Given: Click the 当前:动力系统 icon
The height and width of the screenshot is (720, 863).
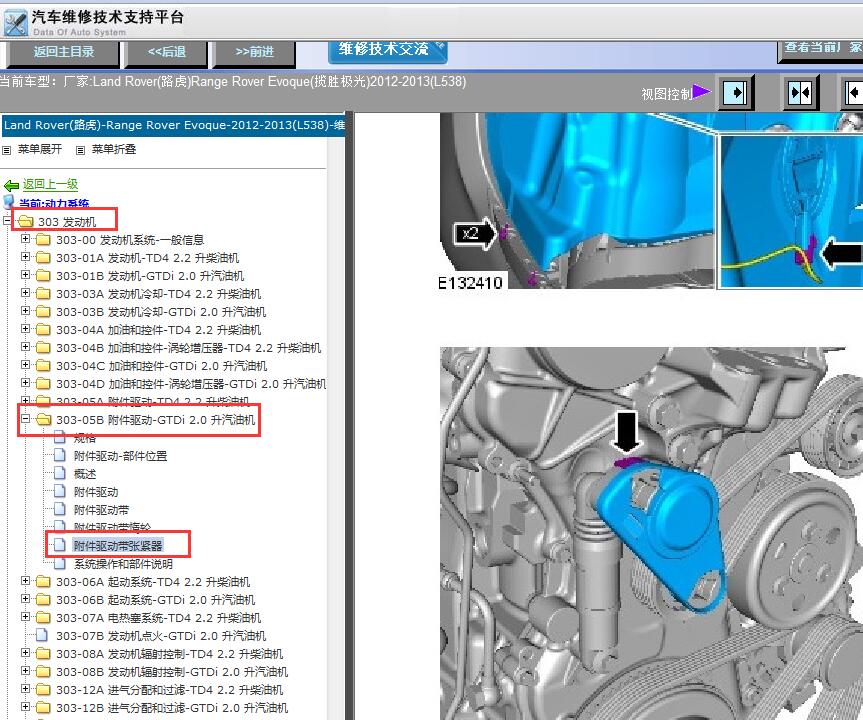Looking at the screenshot, I should 8,201.
